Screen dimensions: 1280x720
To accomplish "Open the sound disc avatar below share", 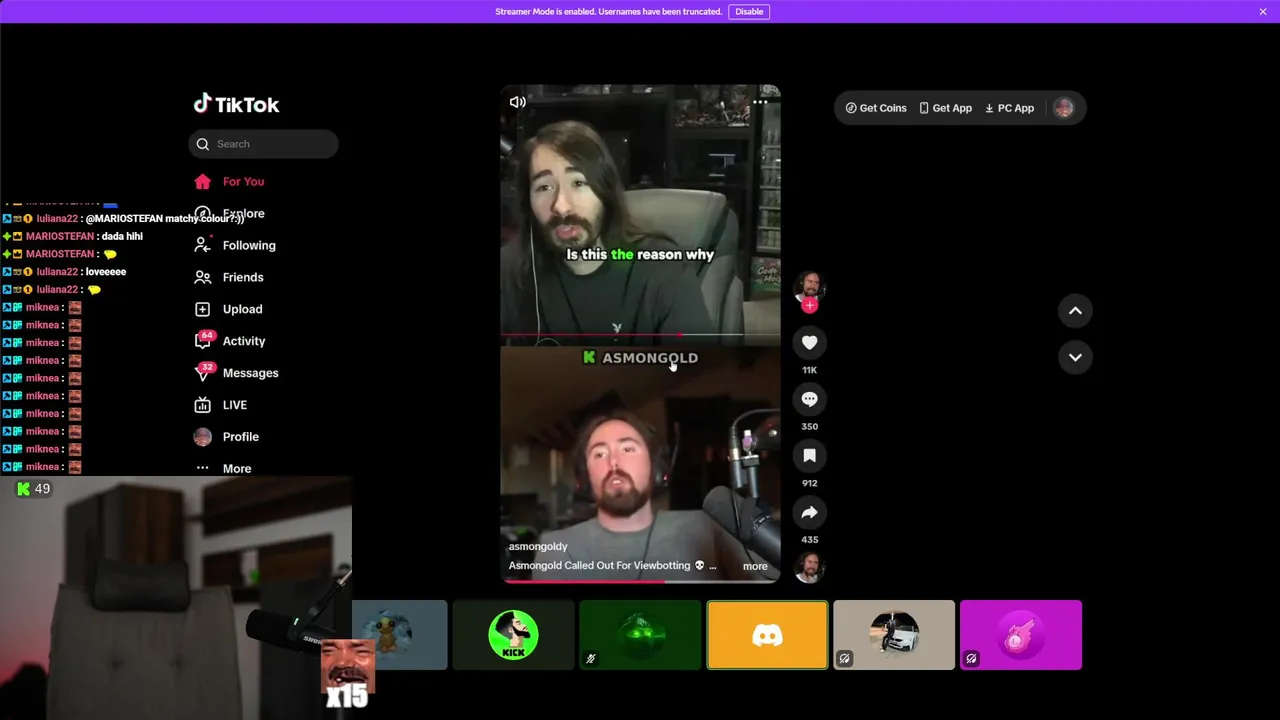I will point(809,567).
